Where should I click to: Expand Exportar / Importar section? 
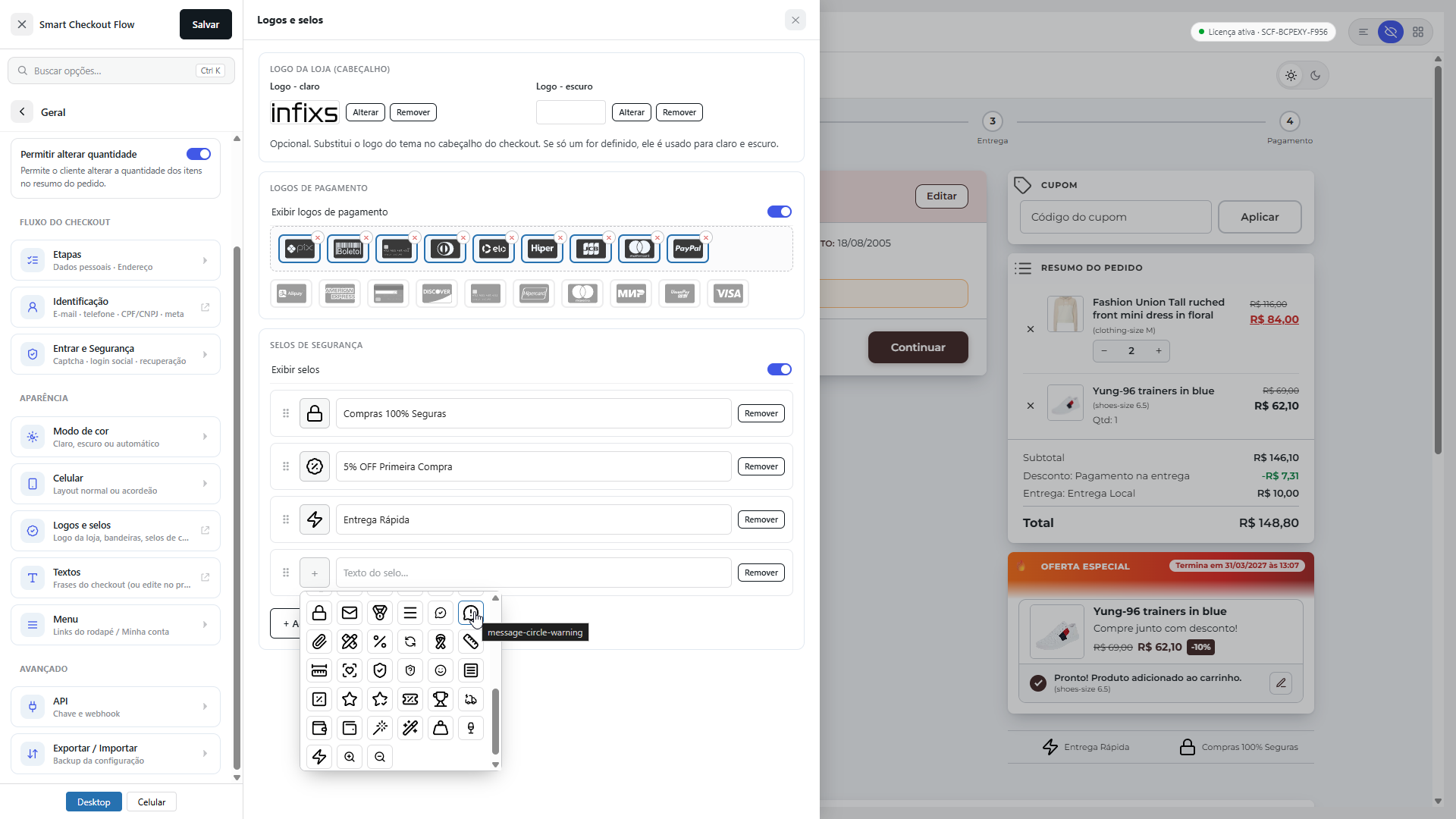click(x=115, y=754)
